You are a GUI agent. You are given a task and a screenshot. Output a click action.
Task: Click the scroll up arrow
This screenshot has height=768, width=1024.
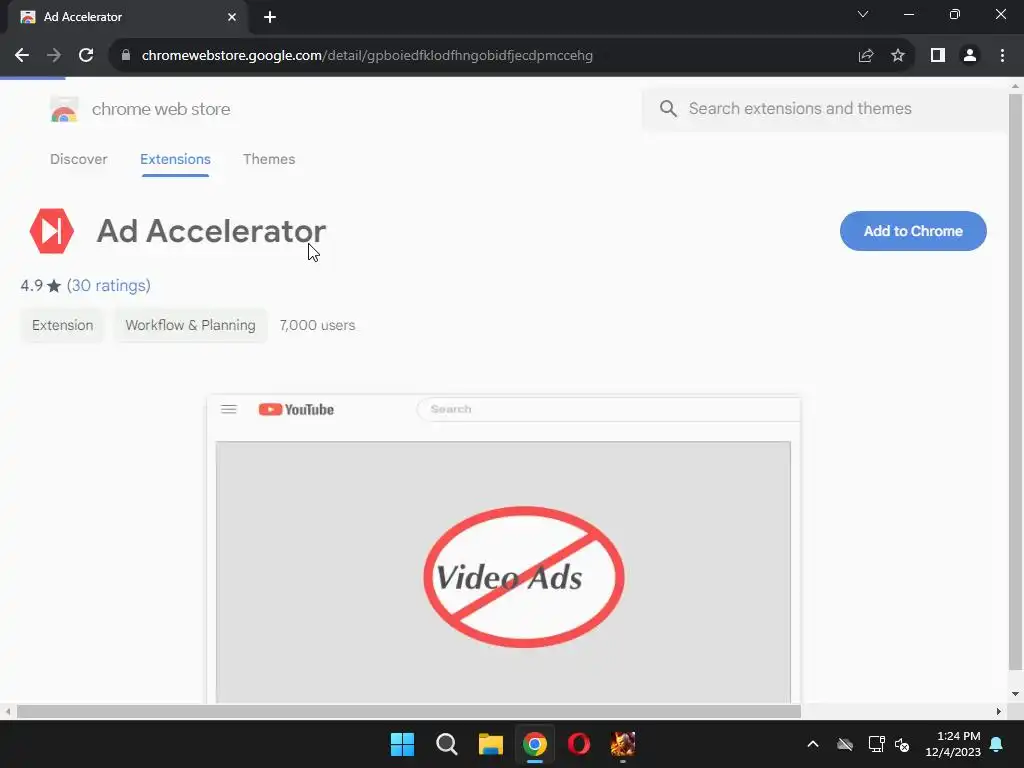[x=1016, y=86]
